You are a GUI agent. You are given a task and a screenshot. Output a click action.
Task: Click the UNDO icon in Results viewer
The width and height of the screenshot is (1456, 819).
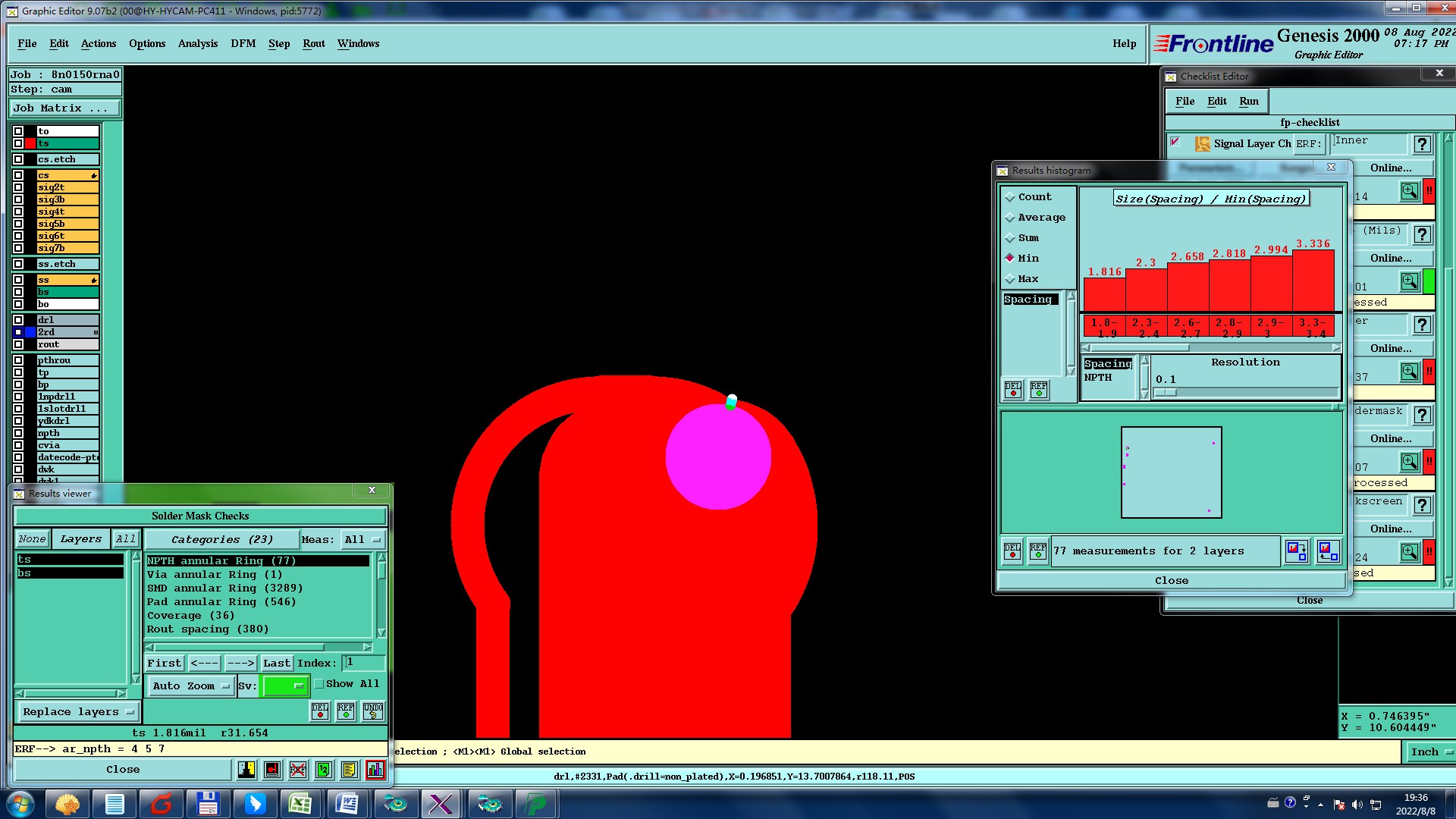(373, 711)
